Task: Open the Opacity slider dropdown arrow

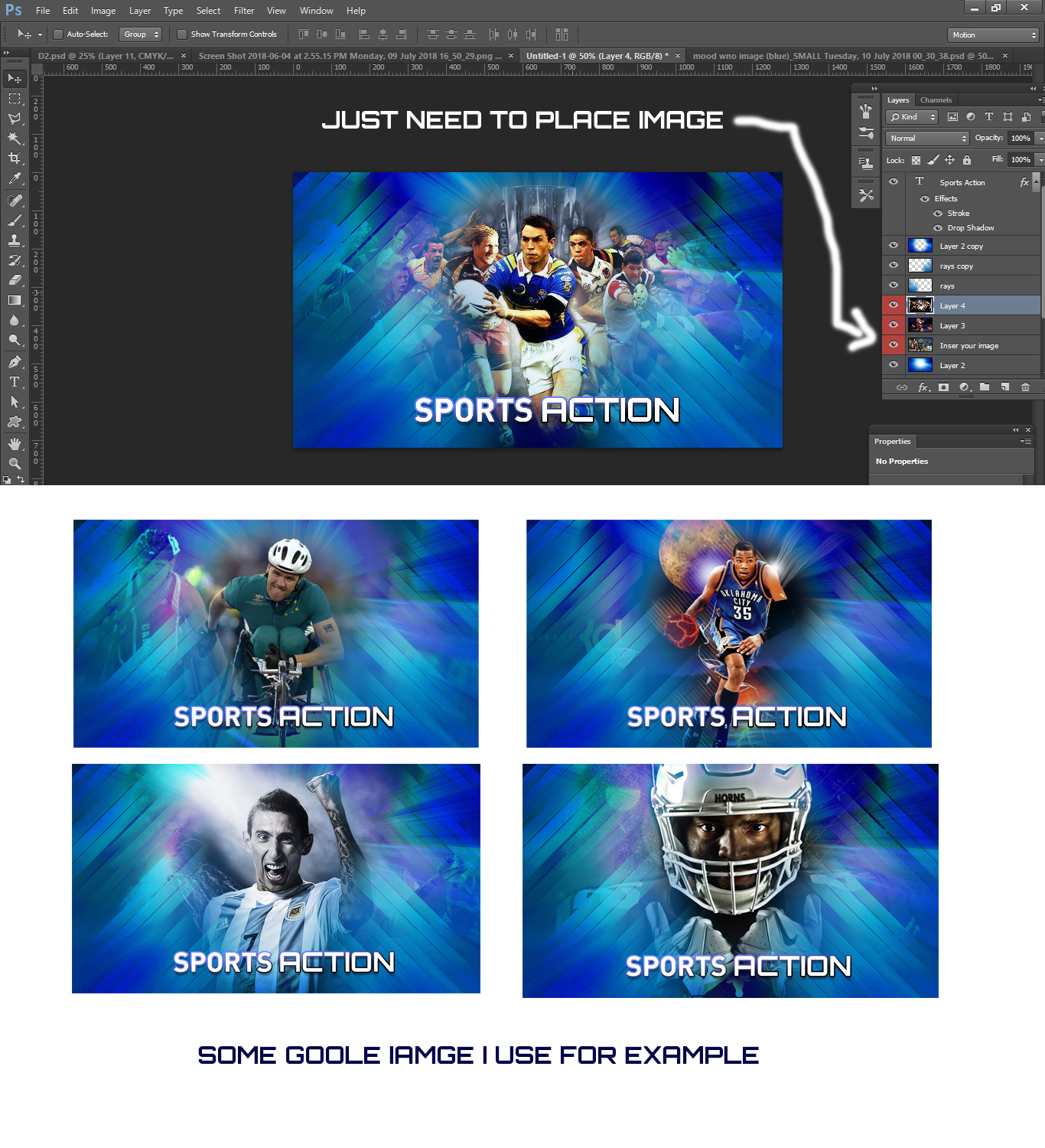Action: [1040, 139]
